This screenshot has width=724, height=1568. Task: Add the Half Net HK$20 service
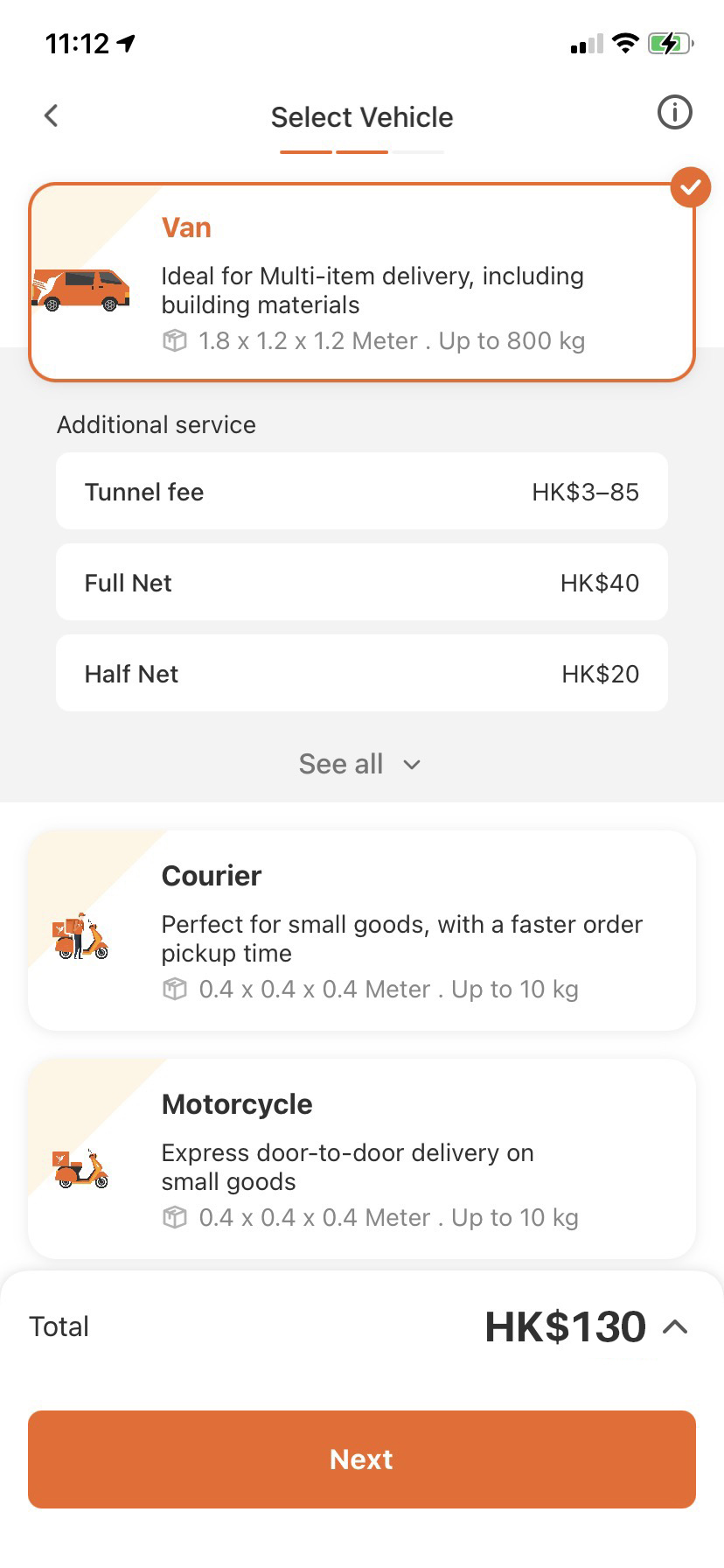click(362, 674)
